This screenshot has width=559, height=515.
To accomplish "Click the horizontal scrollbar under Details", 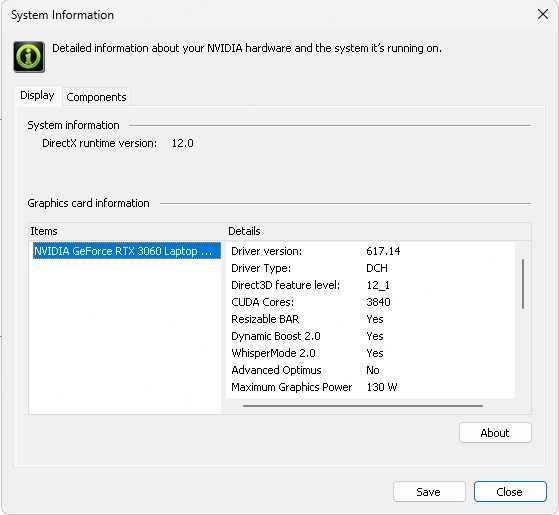I will [363, 406].
